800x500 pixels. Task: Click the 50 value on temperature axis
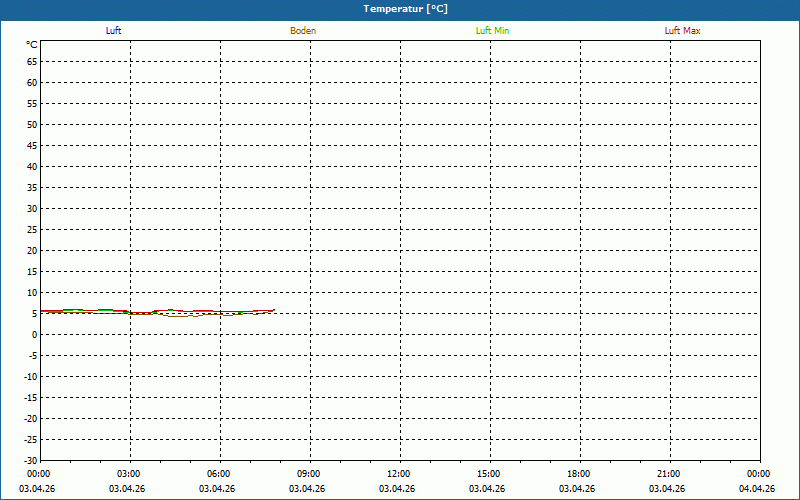click(32, 124)
